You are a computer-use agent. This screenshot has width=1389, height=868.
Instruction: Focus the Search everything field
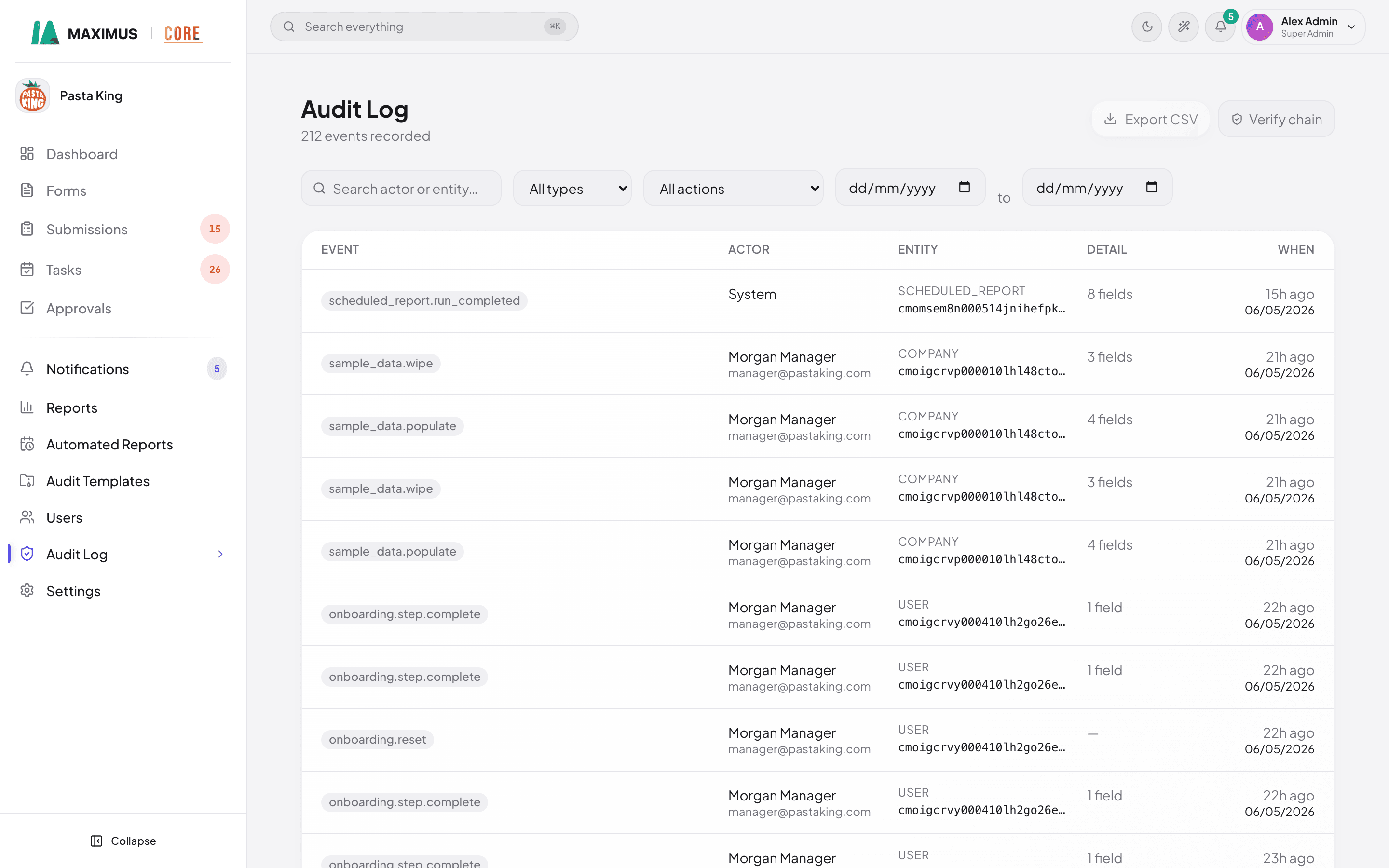(x=423, y=27)
